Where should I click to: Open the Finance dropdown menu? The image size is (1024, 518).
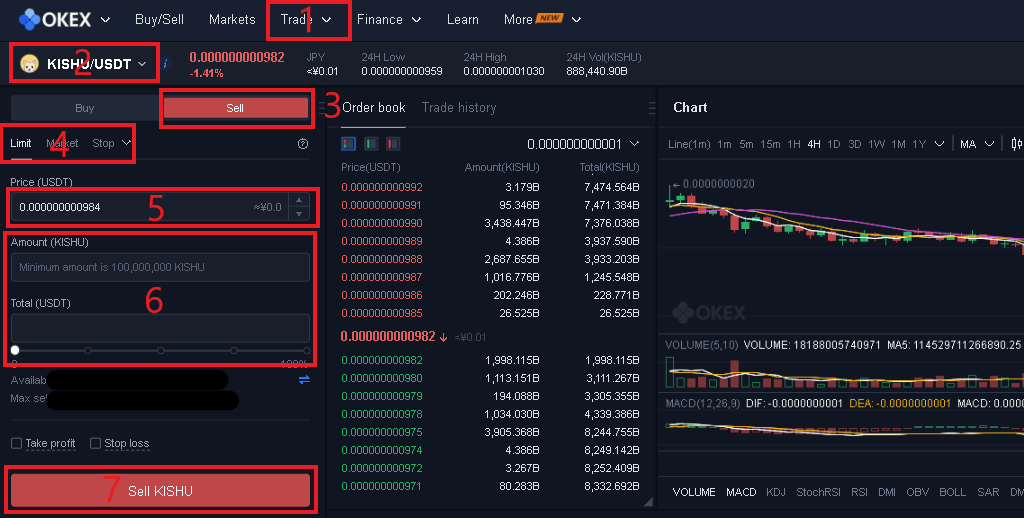tap(389, 20)
